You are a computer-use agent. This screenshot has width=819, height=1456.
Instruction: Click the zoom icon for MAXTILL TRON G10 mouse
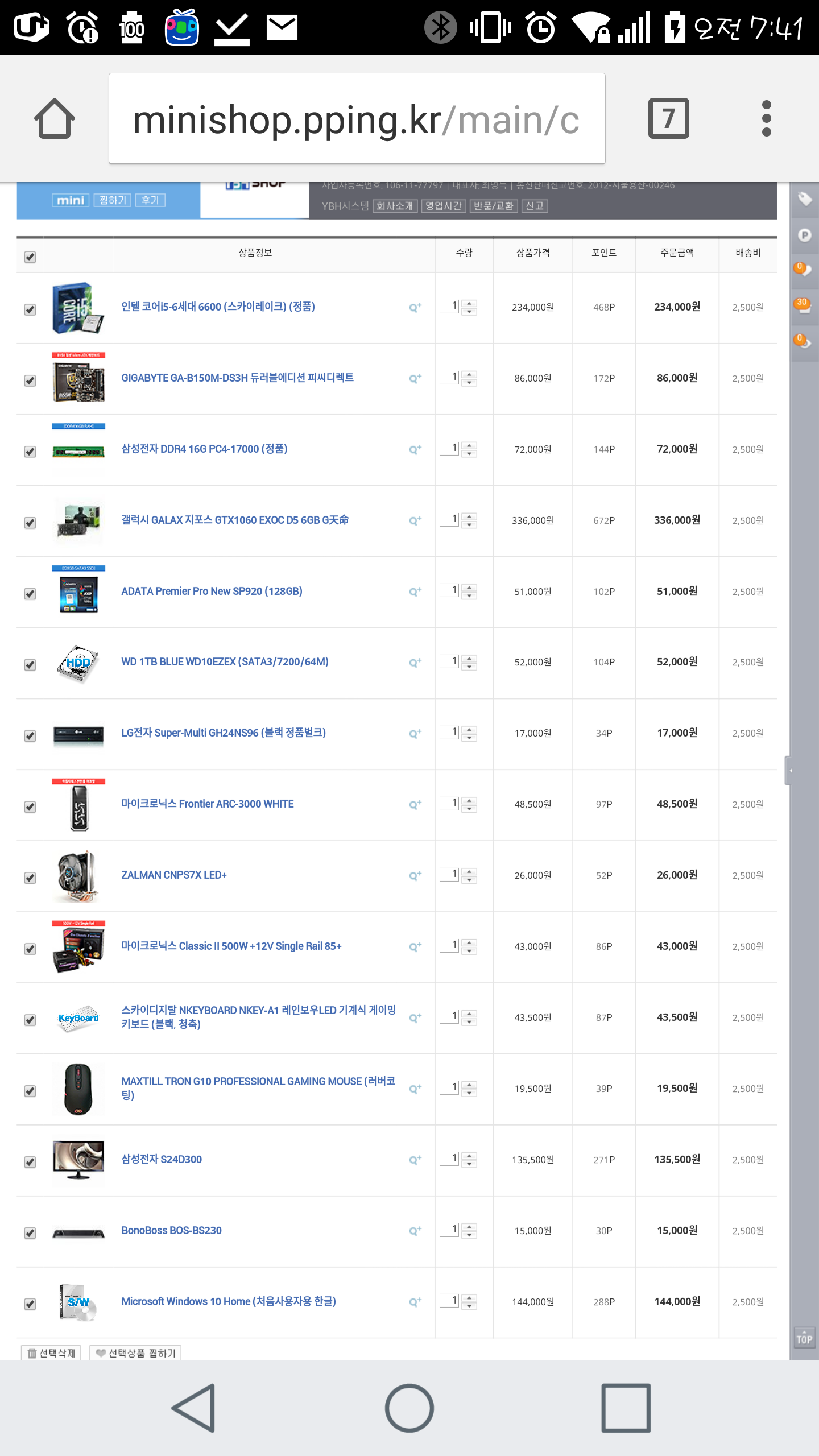pos(415,1089)
